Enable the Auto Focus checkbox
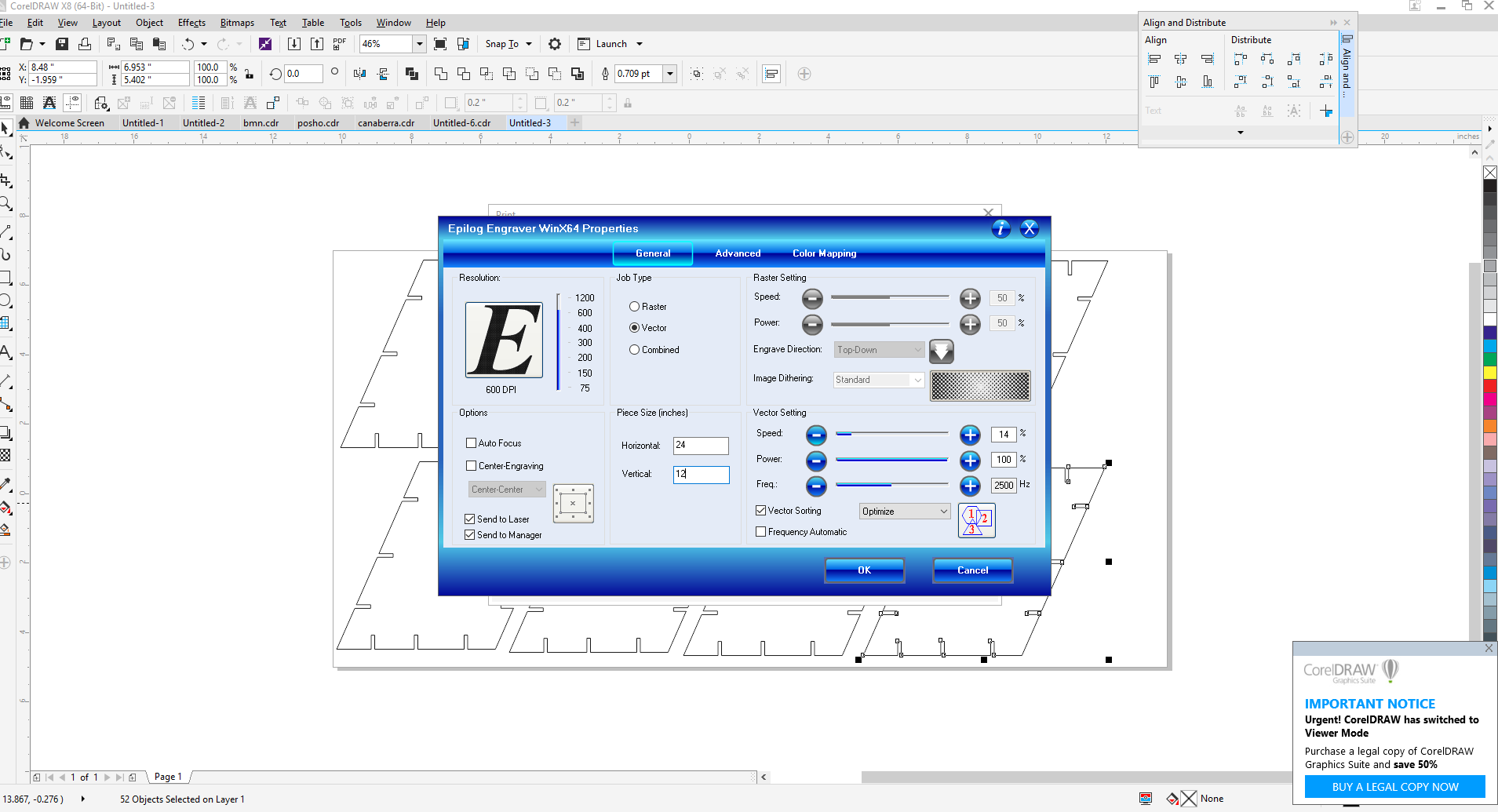This screenshot has width=1498, height=812. click(472, 443)
